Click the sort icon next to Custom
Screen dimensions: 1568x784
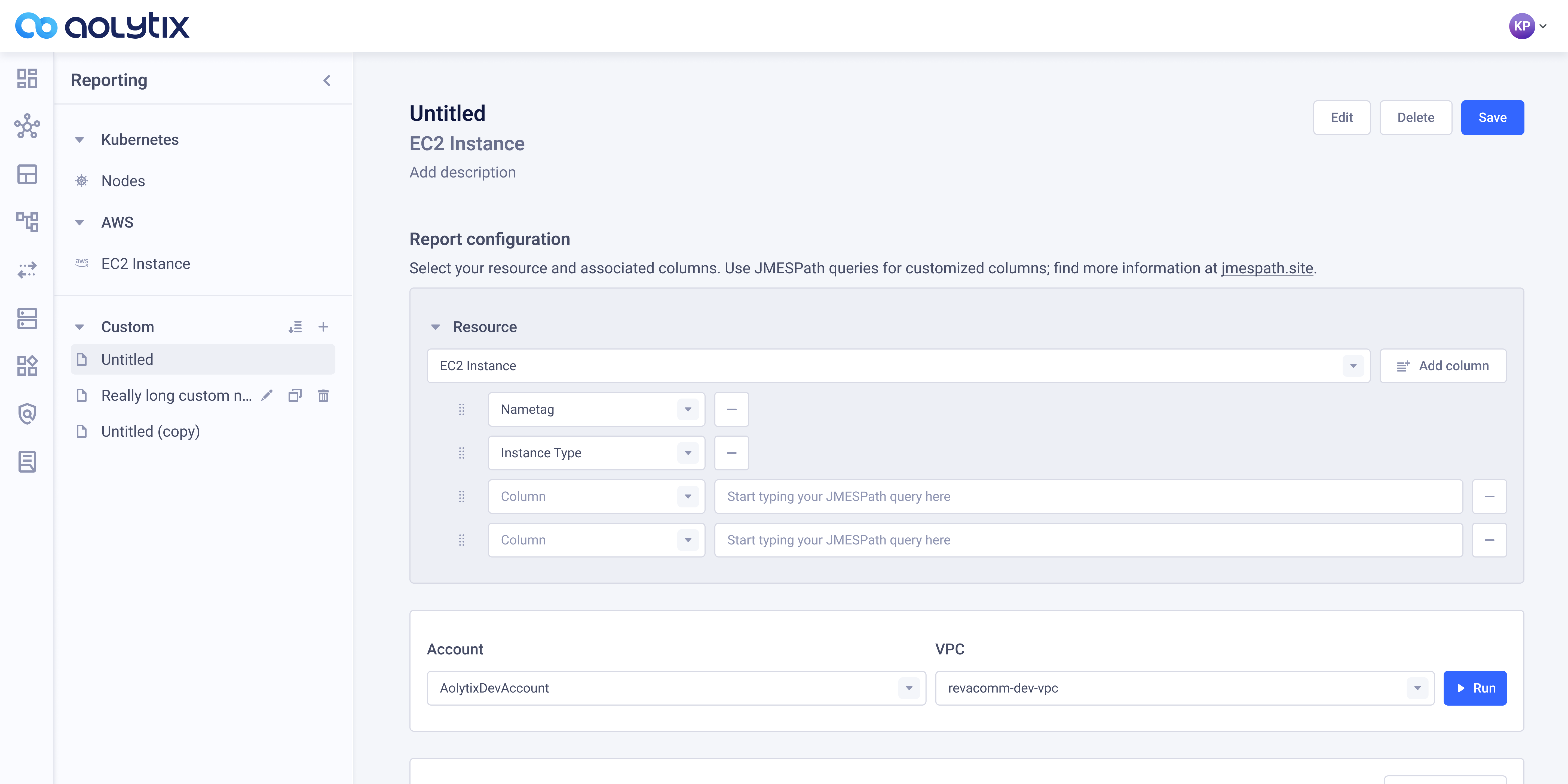pyautogui.click(x=295, y=327)
